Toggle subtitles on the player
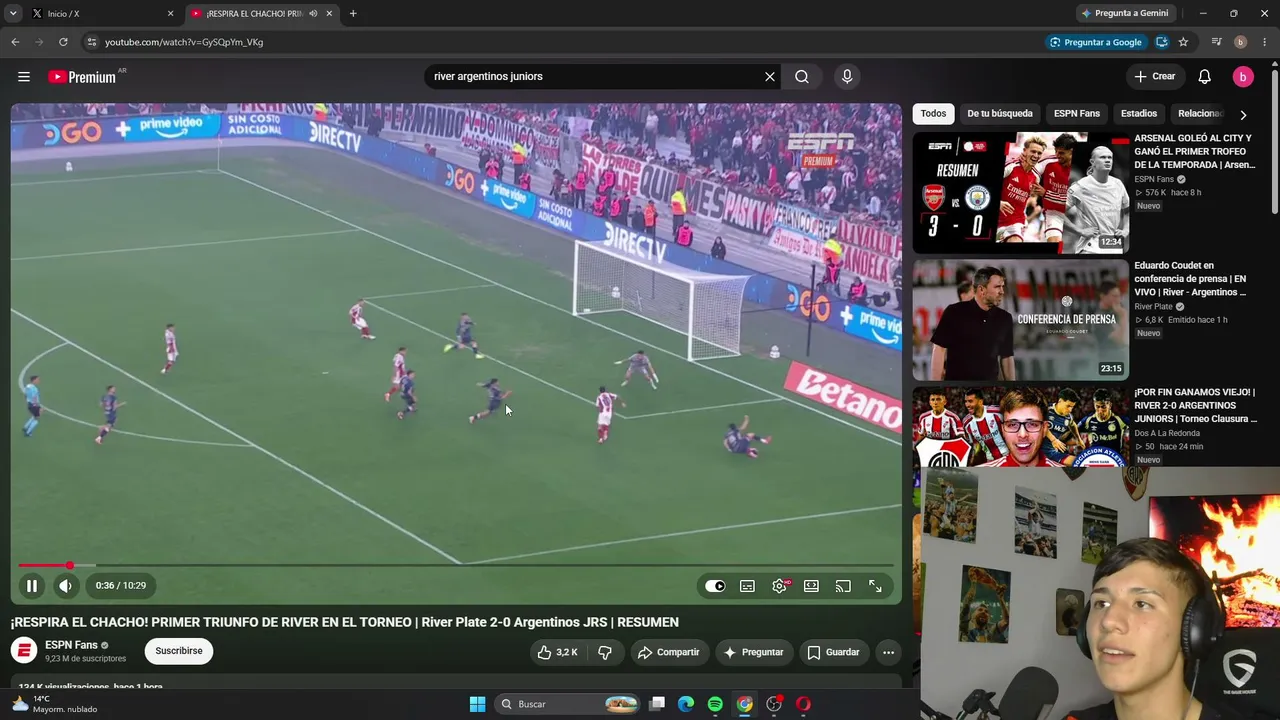The height and width of the screenshot is (720, 1280). pos(747,586)
